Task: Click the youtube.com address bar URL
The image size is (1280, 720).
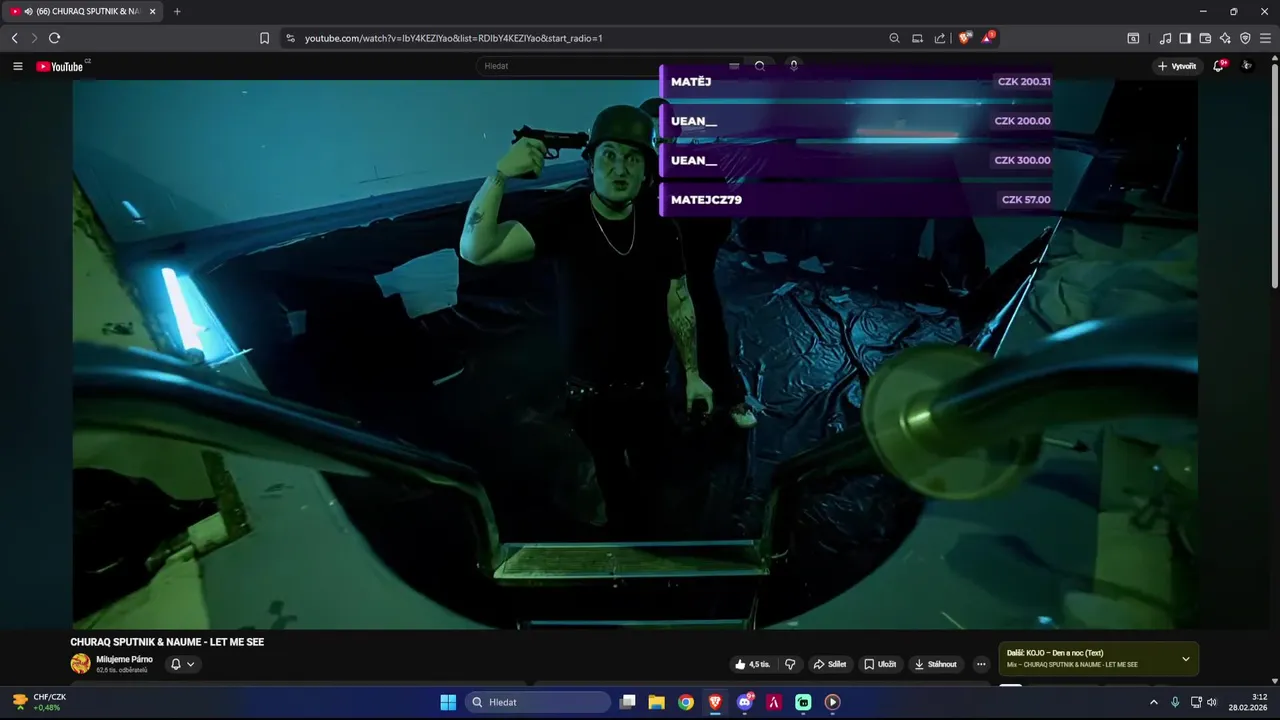Action: 453,38
